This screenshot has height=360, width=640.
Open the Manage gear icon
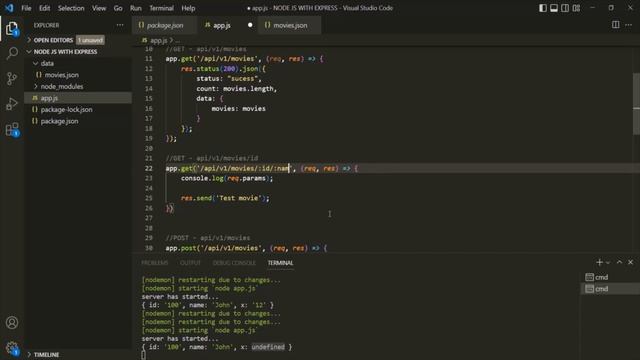point(12,348)
